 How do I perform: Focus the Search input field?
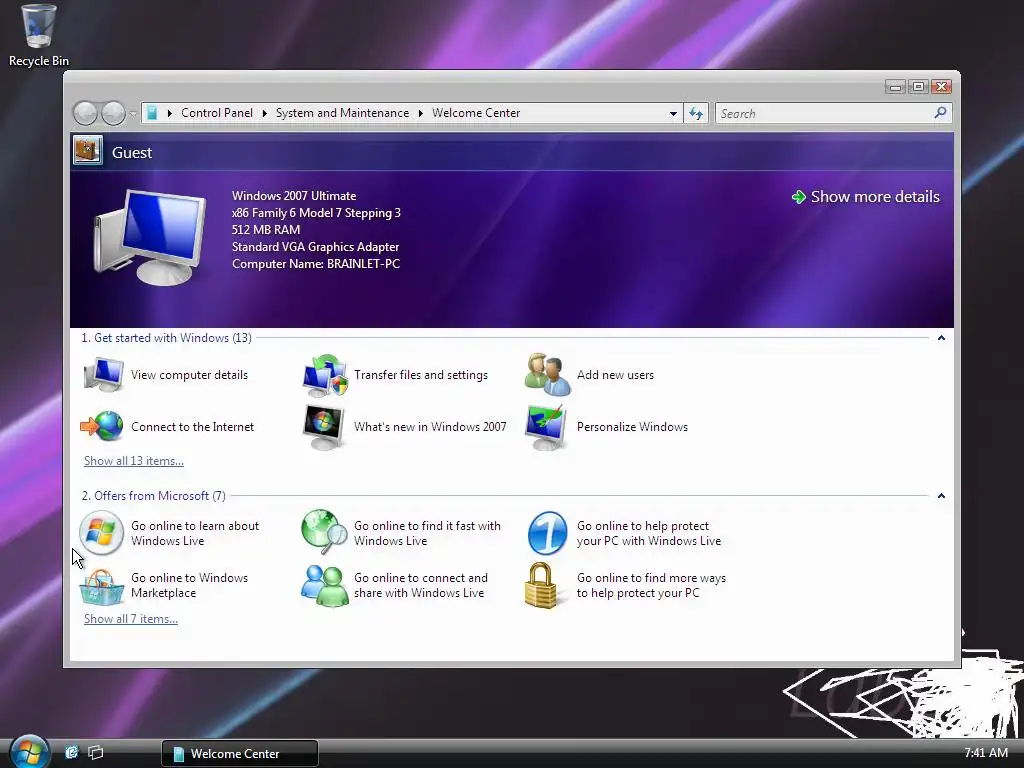point(824,114)
